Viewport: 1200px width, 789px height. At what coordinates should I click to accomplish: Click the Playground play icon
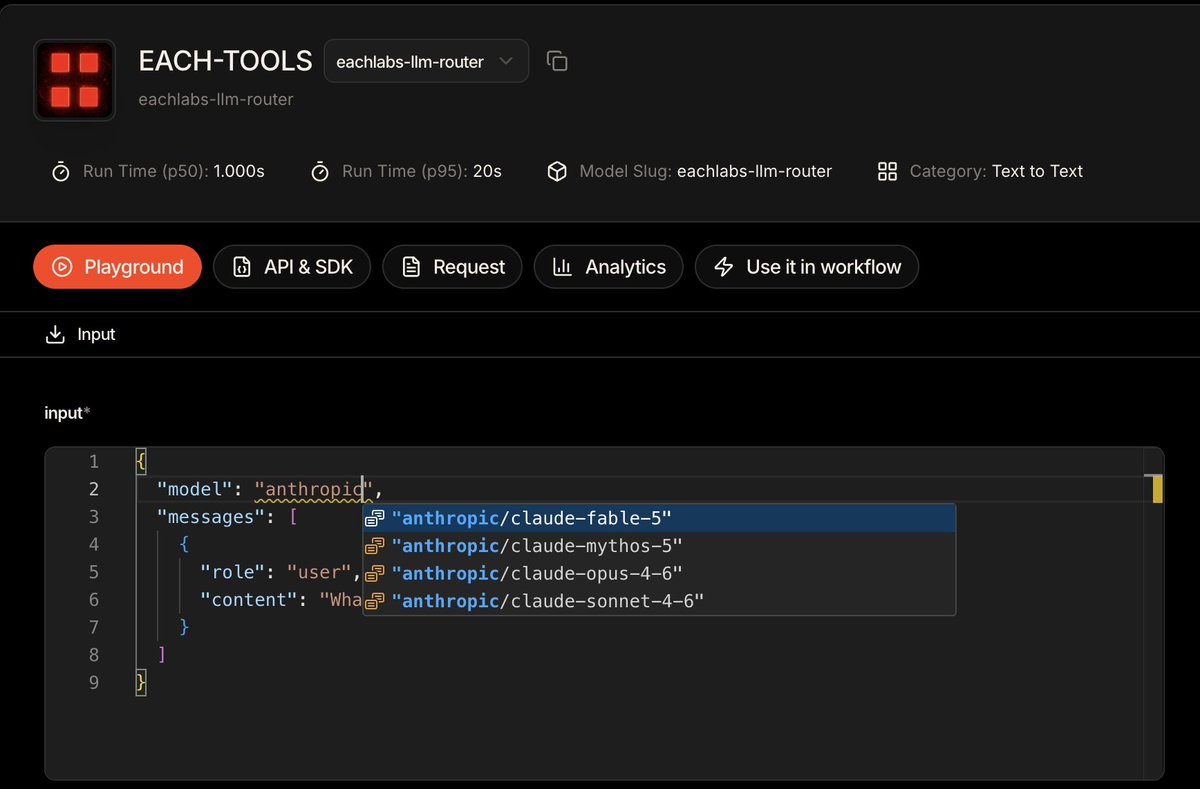62,267
